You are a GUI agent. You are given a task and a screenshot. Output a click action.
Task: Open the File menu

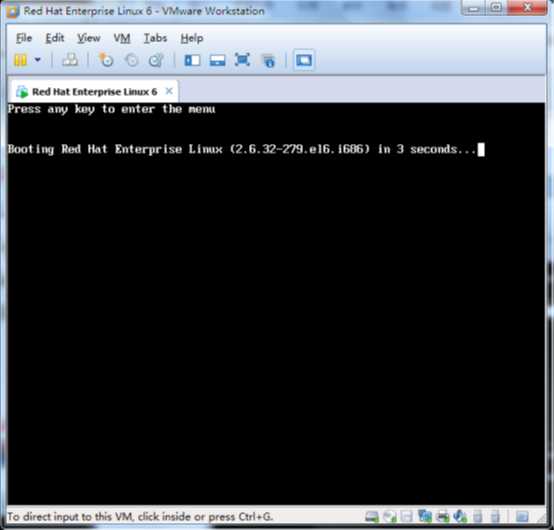[x=24, y=38]
